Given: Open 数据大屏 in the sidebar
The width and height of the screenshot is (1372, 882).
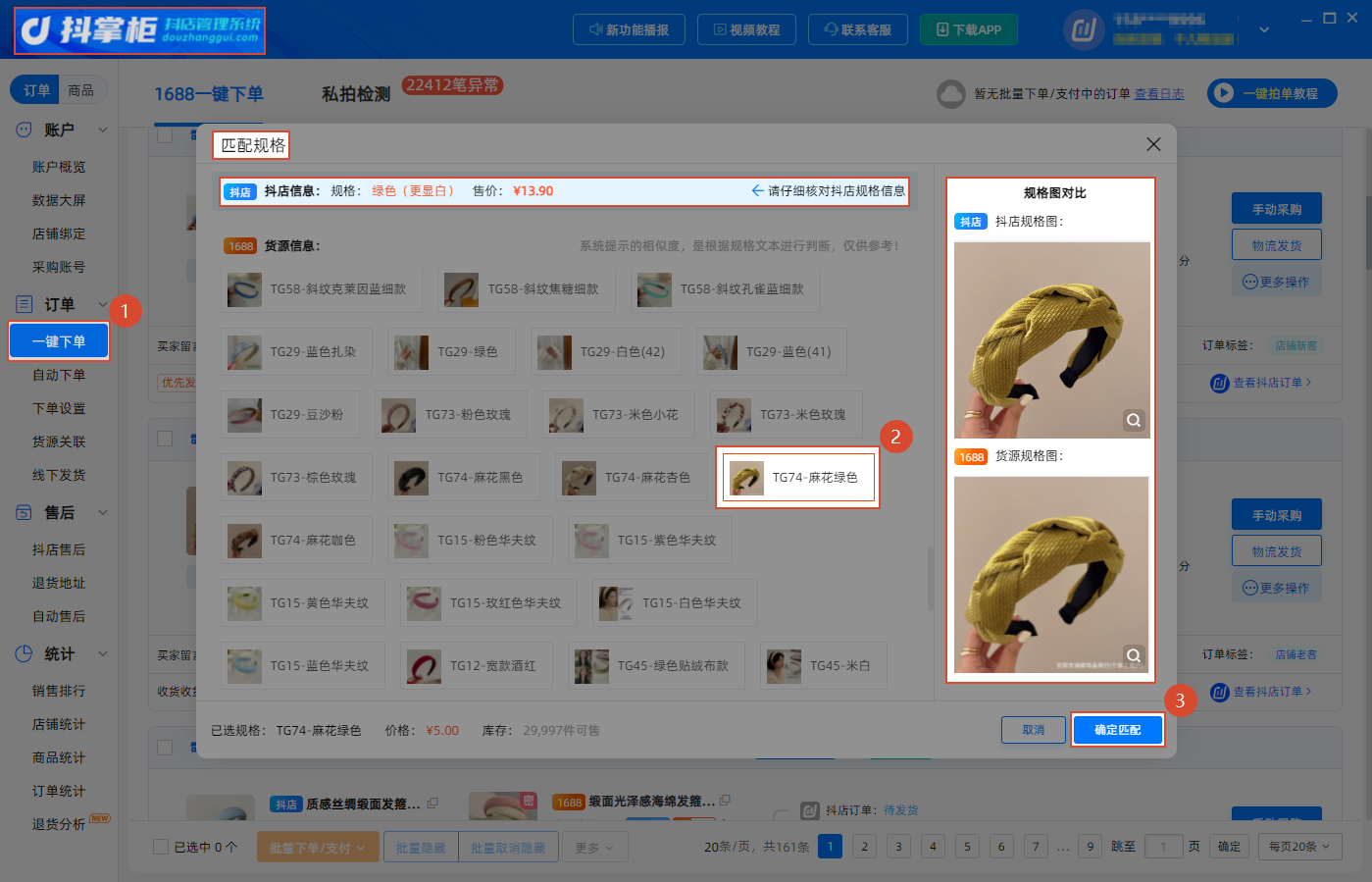Looking at the screenshot, I should (59, 200).
